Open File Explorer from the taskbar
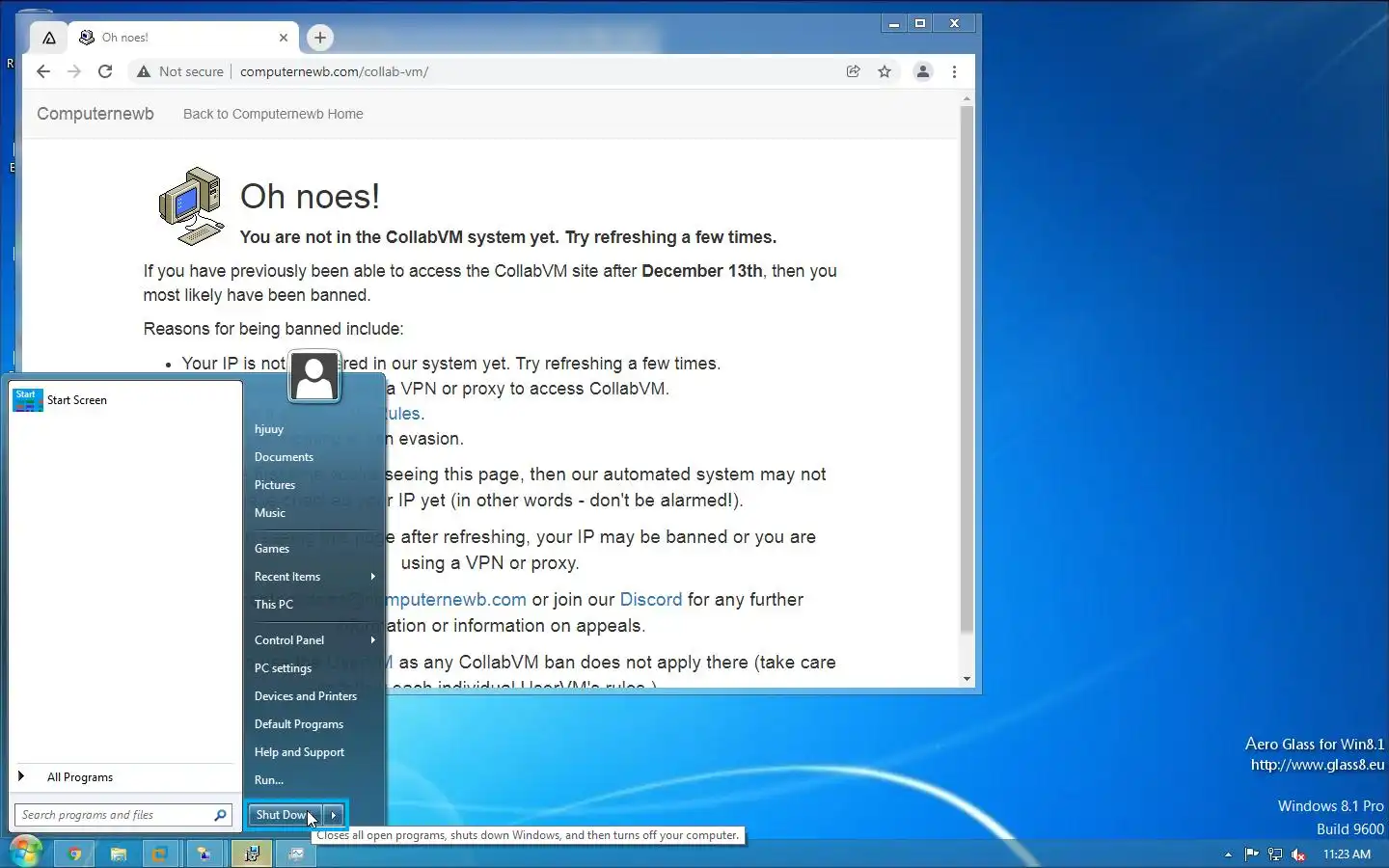The height and width of the screenshot is (868, 1389). pos(119,854)
